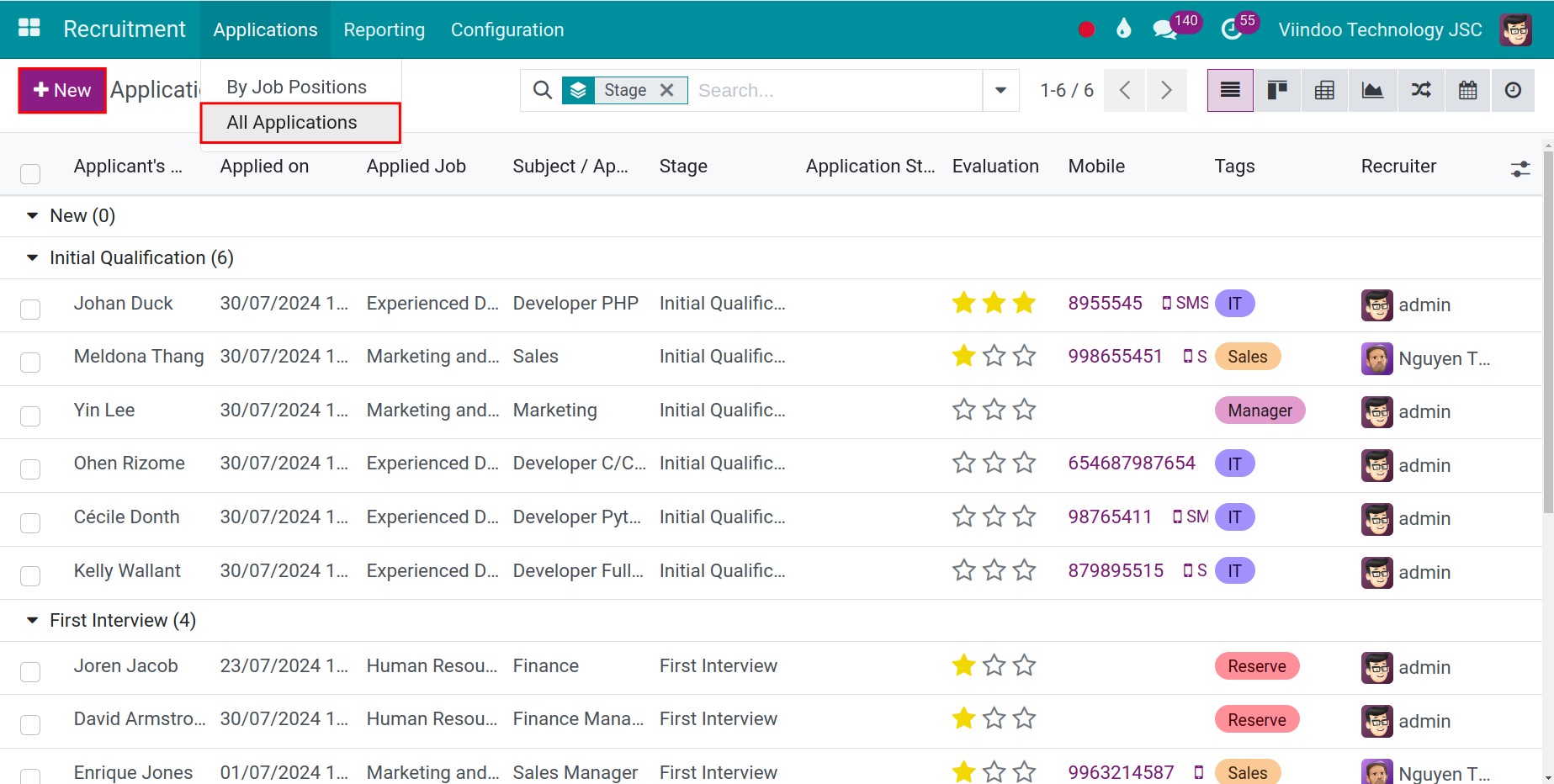Open the water drop debug icon
The width and height of the screenshot is (1554, 784).
point(1123,29)
